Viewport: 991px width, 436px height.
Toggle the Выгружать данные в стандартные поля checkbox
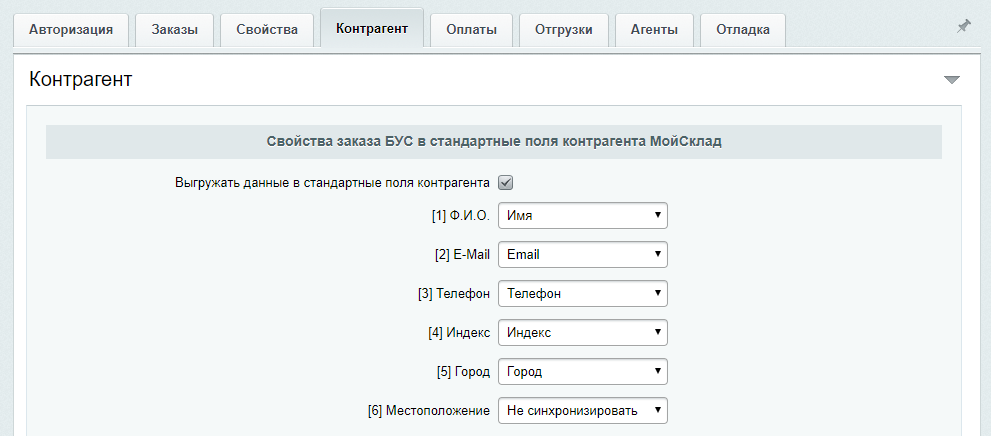click(506, 183)
